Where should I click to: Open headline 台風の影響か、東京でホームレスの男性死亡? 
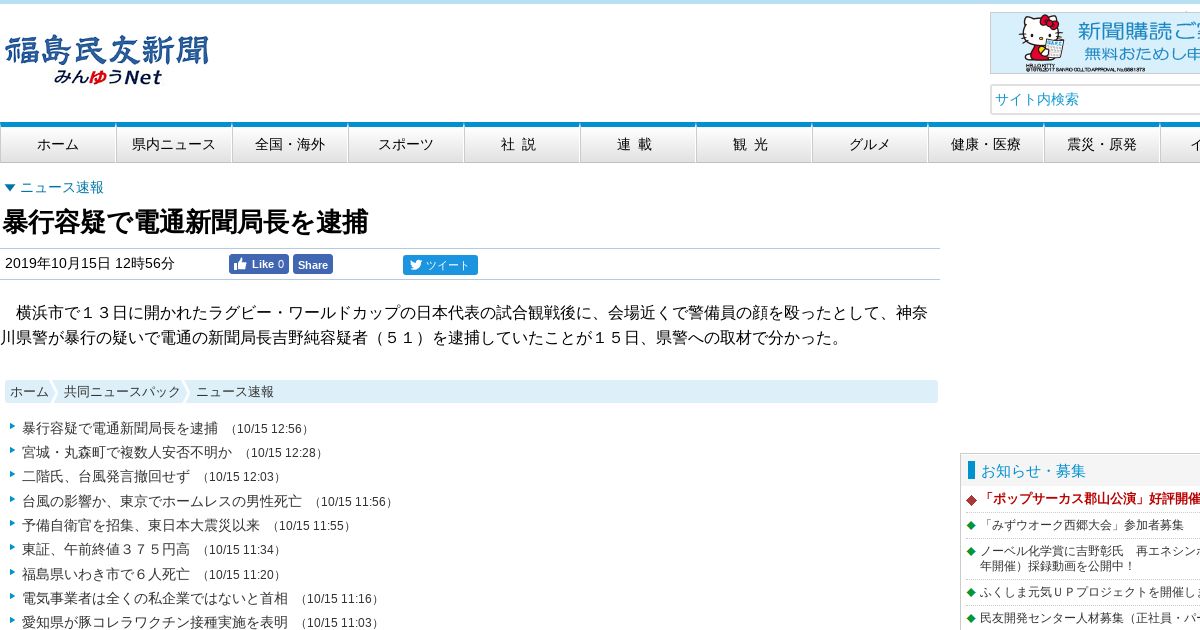point(162,501)
